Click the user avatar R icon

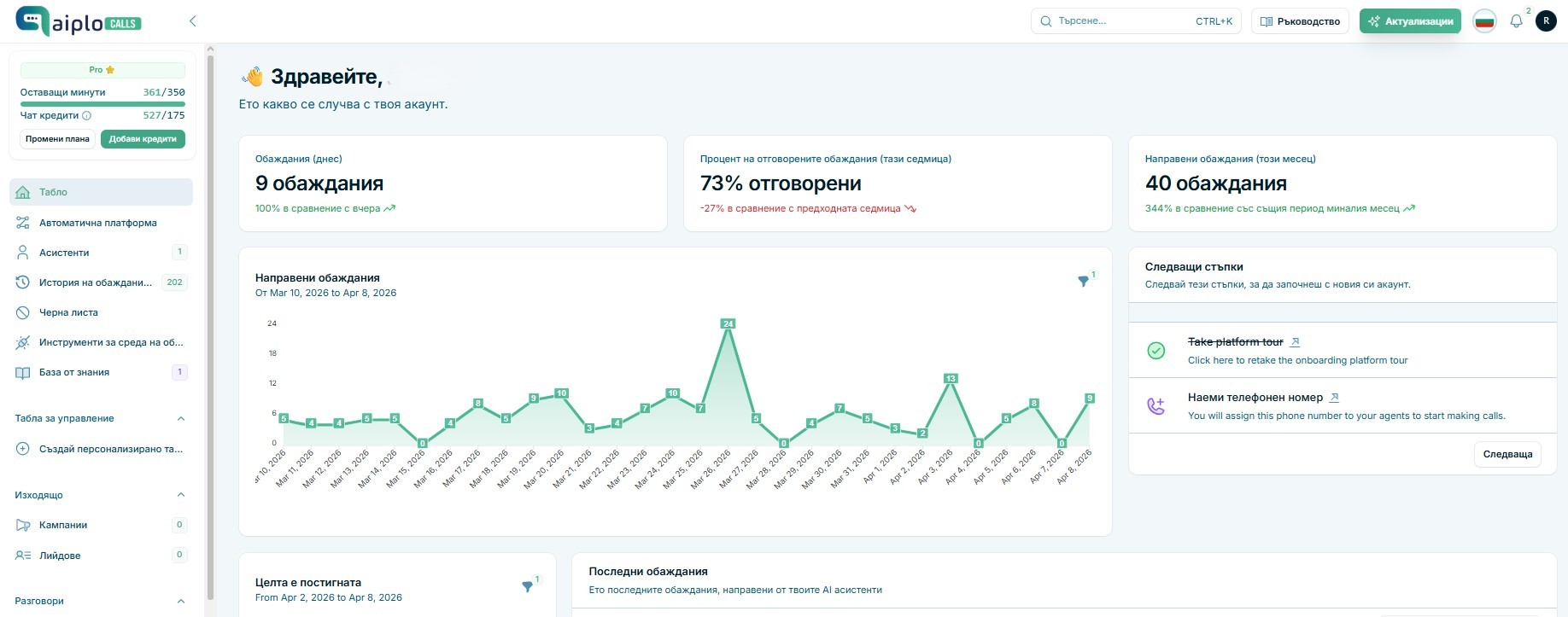1546,21
